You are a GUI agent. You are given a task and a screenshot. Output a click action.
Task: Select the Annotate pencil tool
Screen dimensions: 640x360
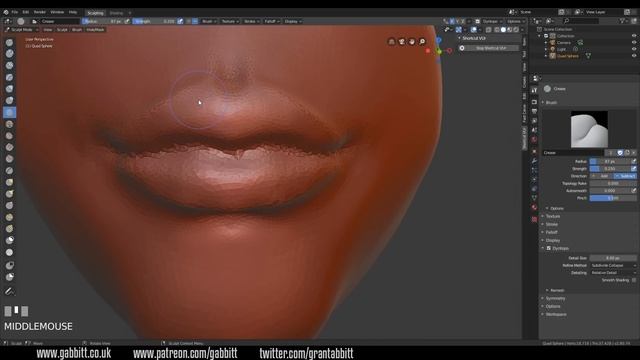pyautogui.click(x=9, y=291)
